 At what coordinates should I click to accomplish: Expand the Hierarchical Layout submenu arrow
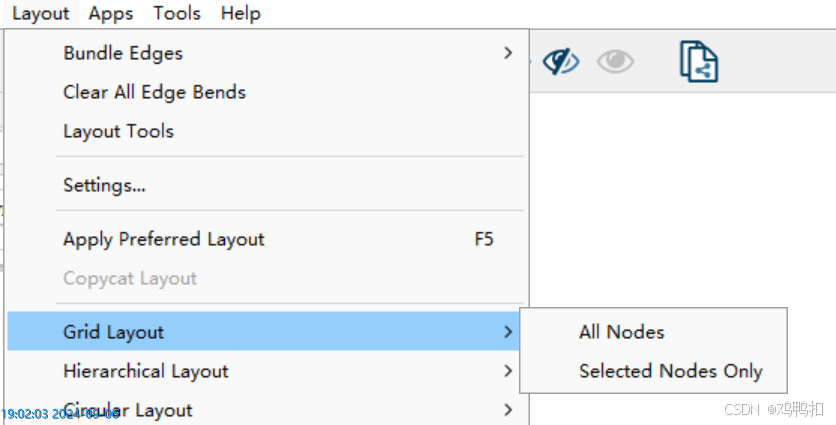508,371
